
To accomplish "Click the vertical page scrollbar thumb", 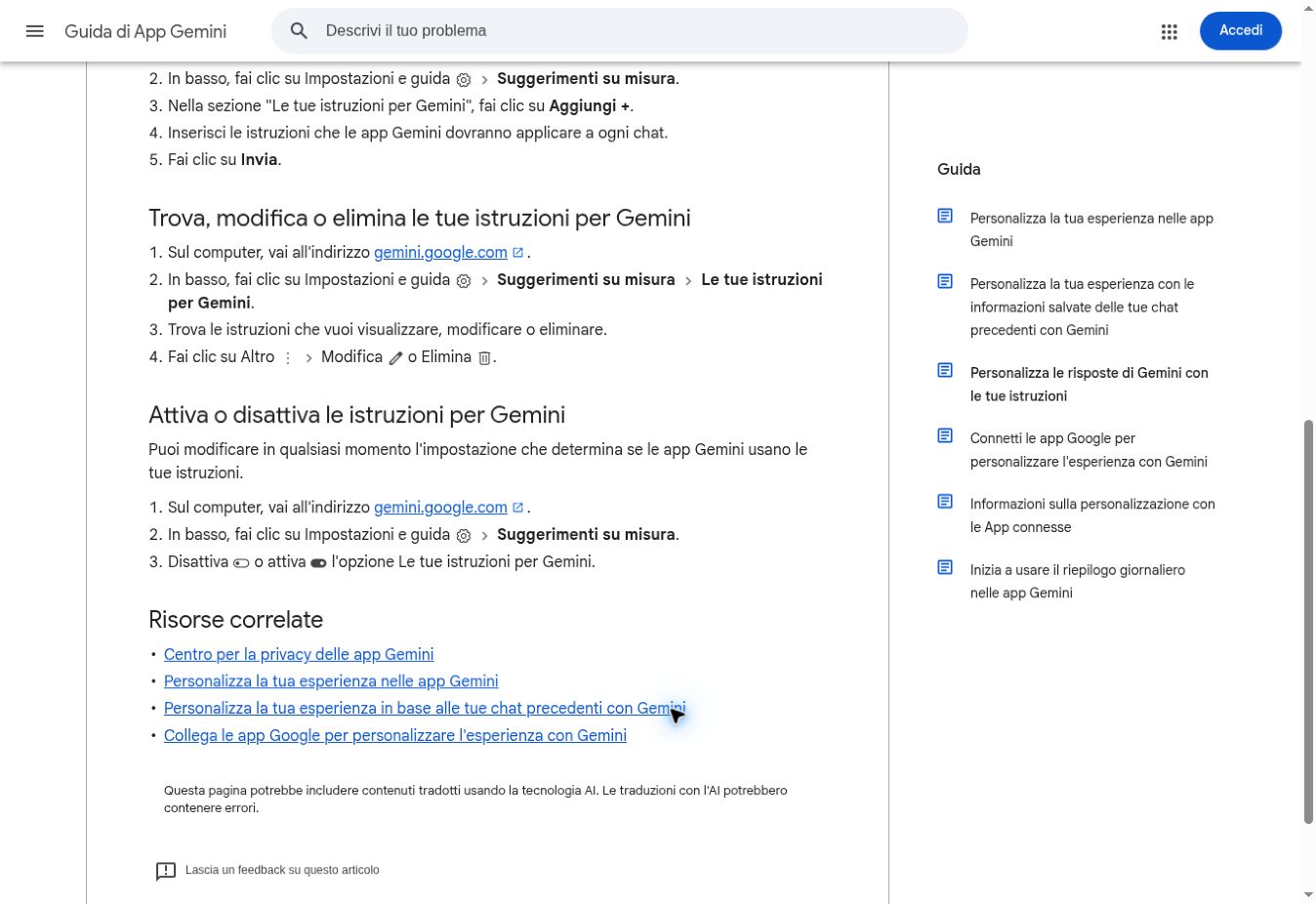I will click(x=1308, y=622).
